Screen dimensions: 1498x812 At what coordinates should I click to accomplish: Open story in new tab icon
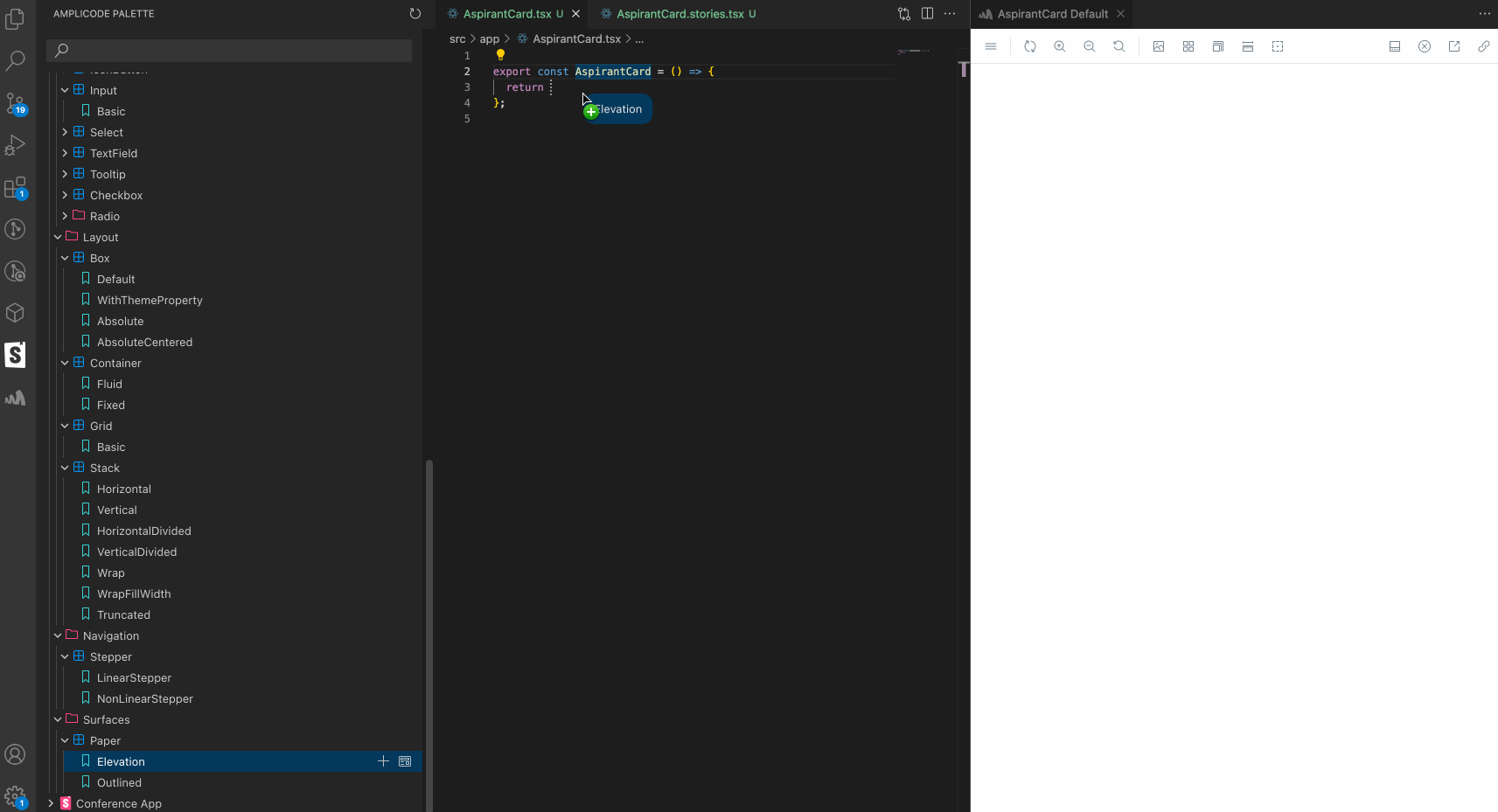point(1454,46)
